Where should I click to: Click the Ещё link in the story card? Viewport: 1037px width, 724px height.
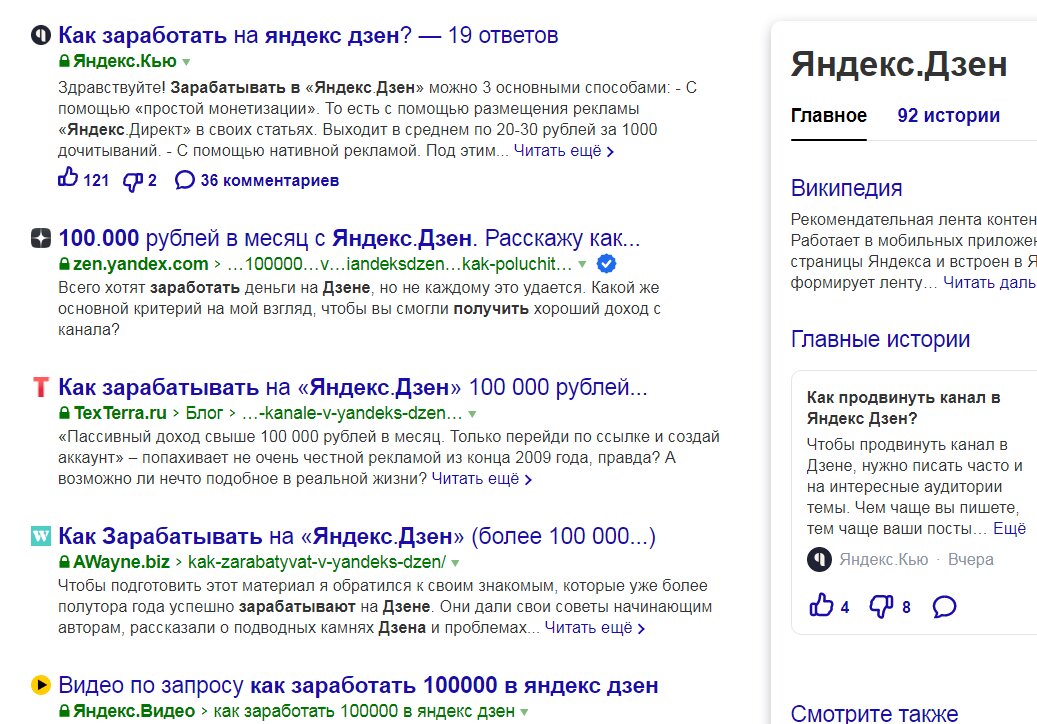click(1010, 529)
